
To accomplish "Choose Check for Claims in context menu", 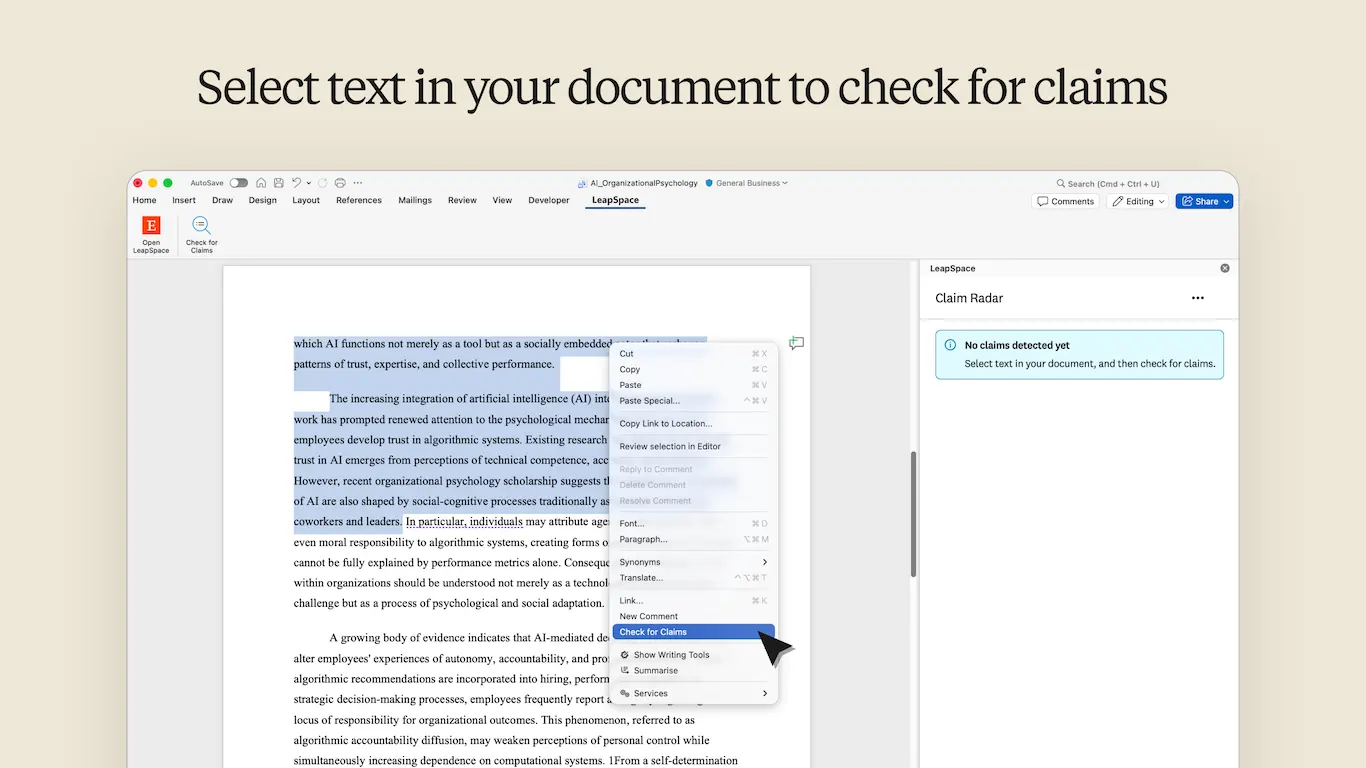I will (x=694, y=632).
